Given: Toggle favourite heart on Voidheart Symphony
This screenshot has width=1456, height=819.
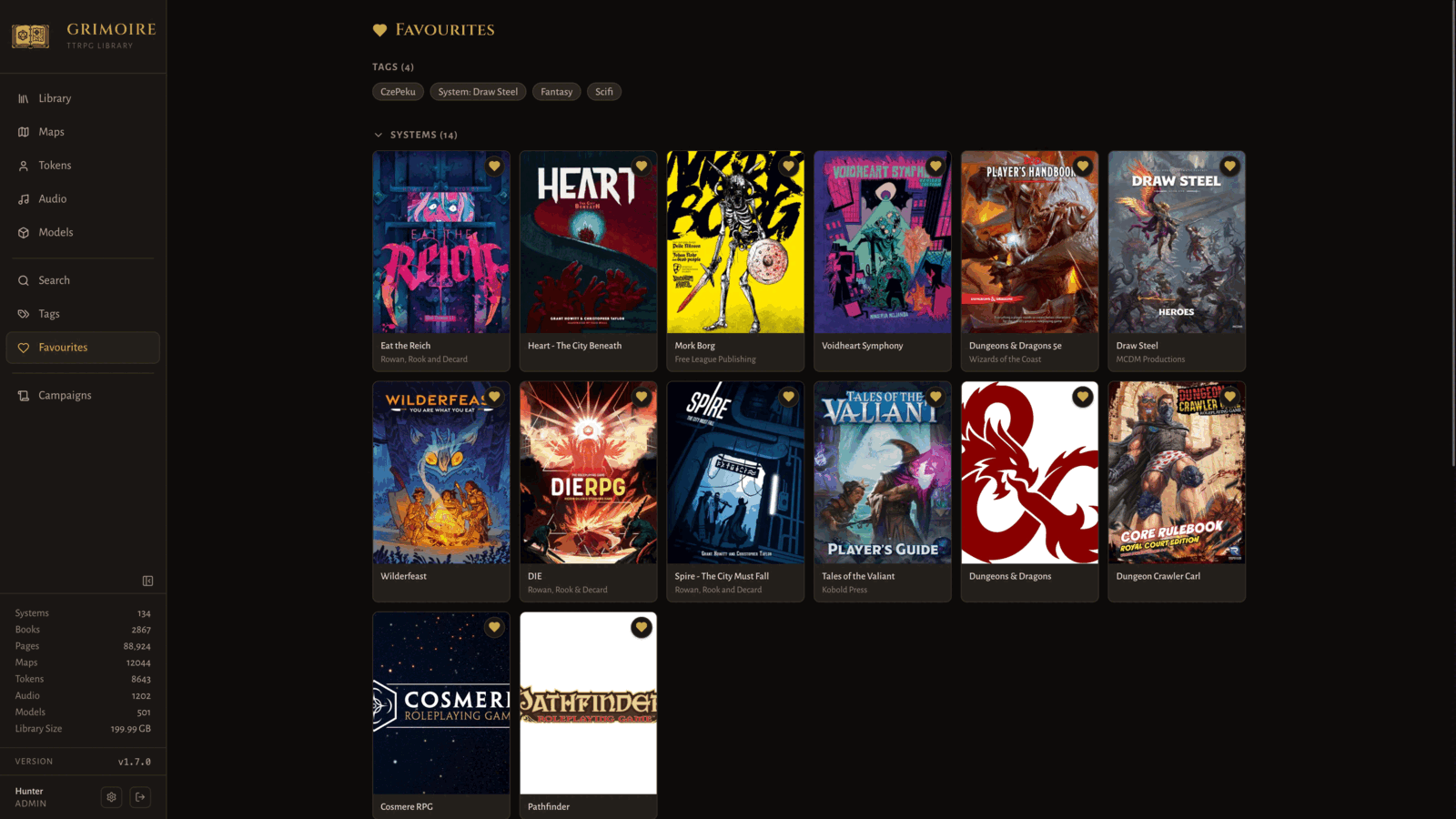Looking at the screenshot, I should [x=935, y=167].
